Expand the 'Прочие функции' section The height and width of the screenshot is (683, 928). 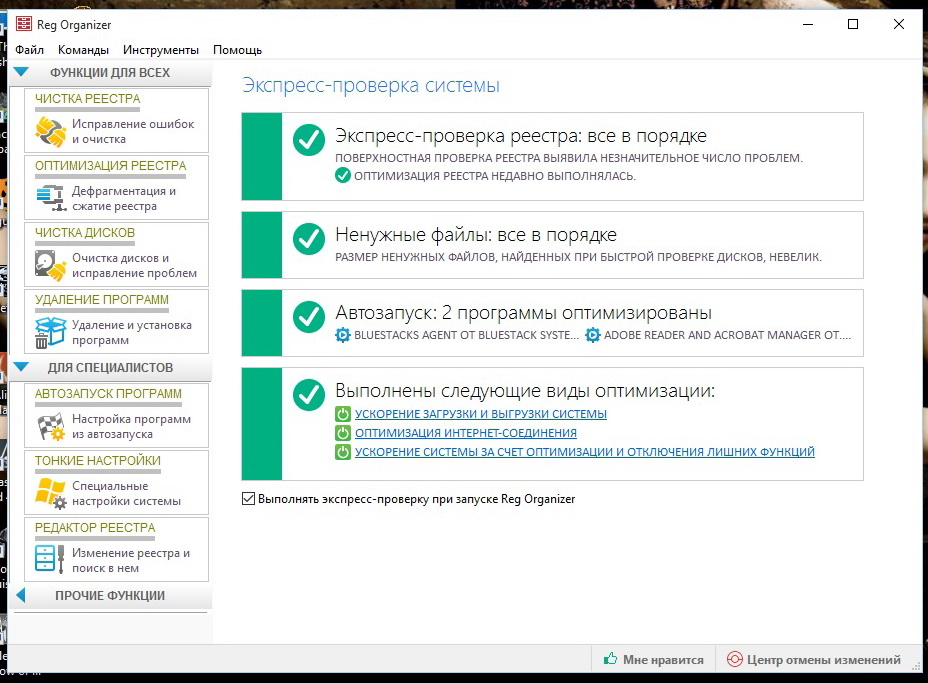[22, 596]
